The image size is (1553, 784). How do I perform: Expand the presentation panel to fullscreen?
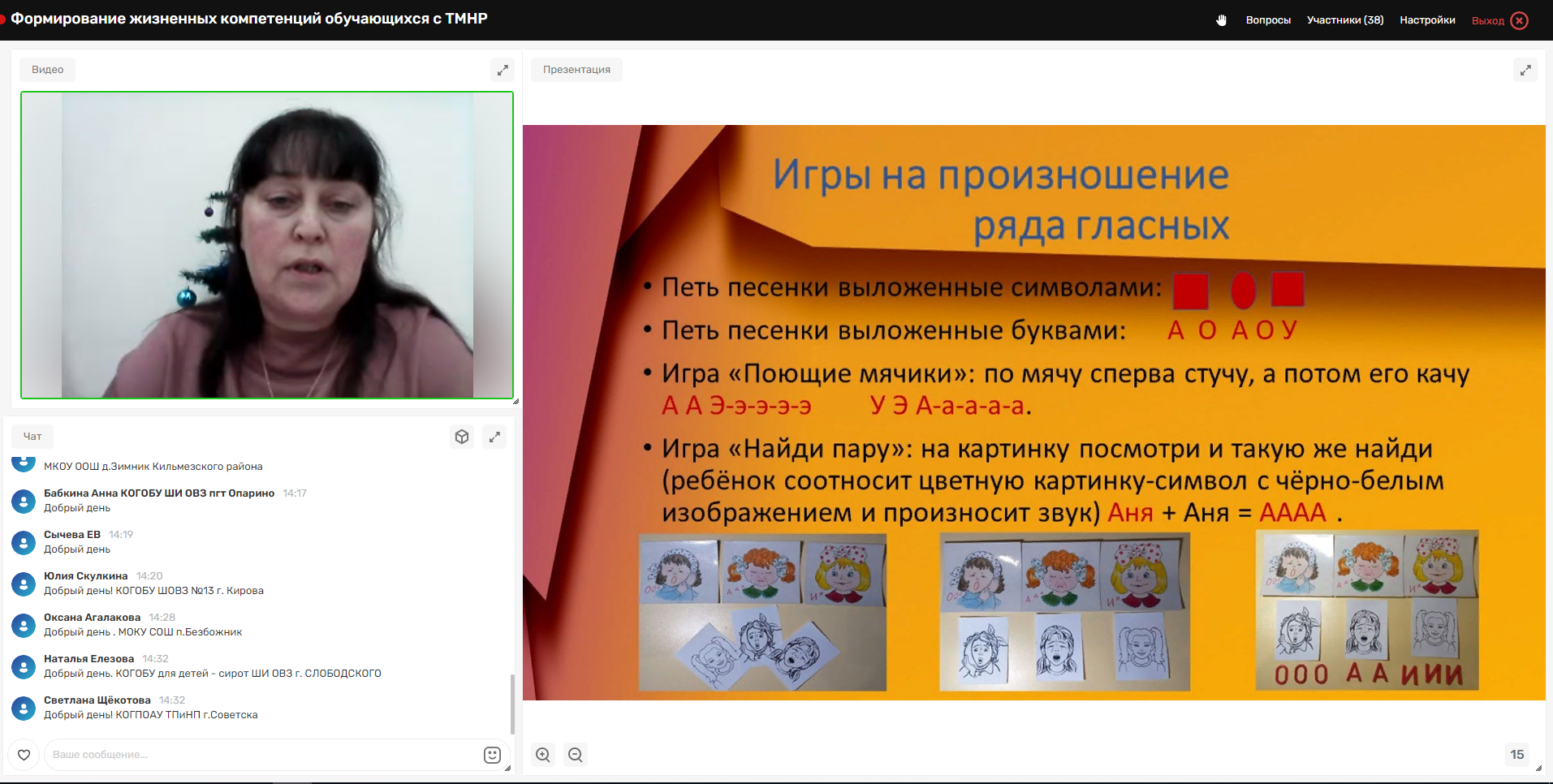(x=1525, y=70)
